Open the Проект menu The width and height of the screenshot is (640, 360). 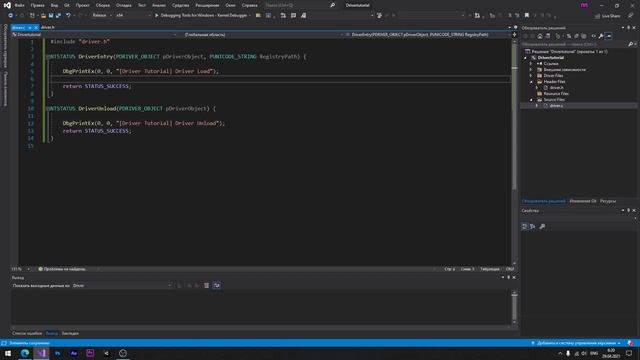(x=82, y=5)
